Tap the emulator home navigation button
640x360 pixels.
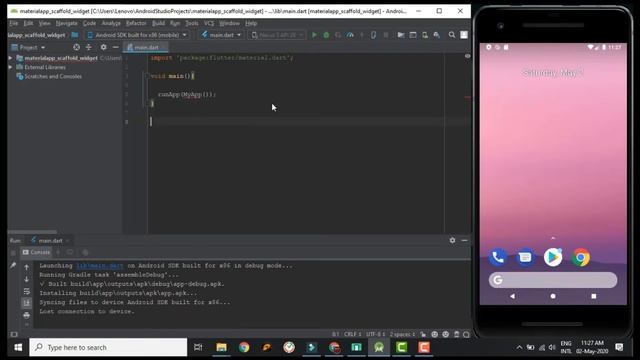coord(553,296)
